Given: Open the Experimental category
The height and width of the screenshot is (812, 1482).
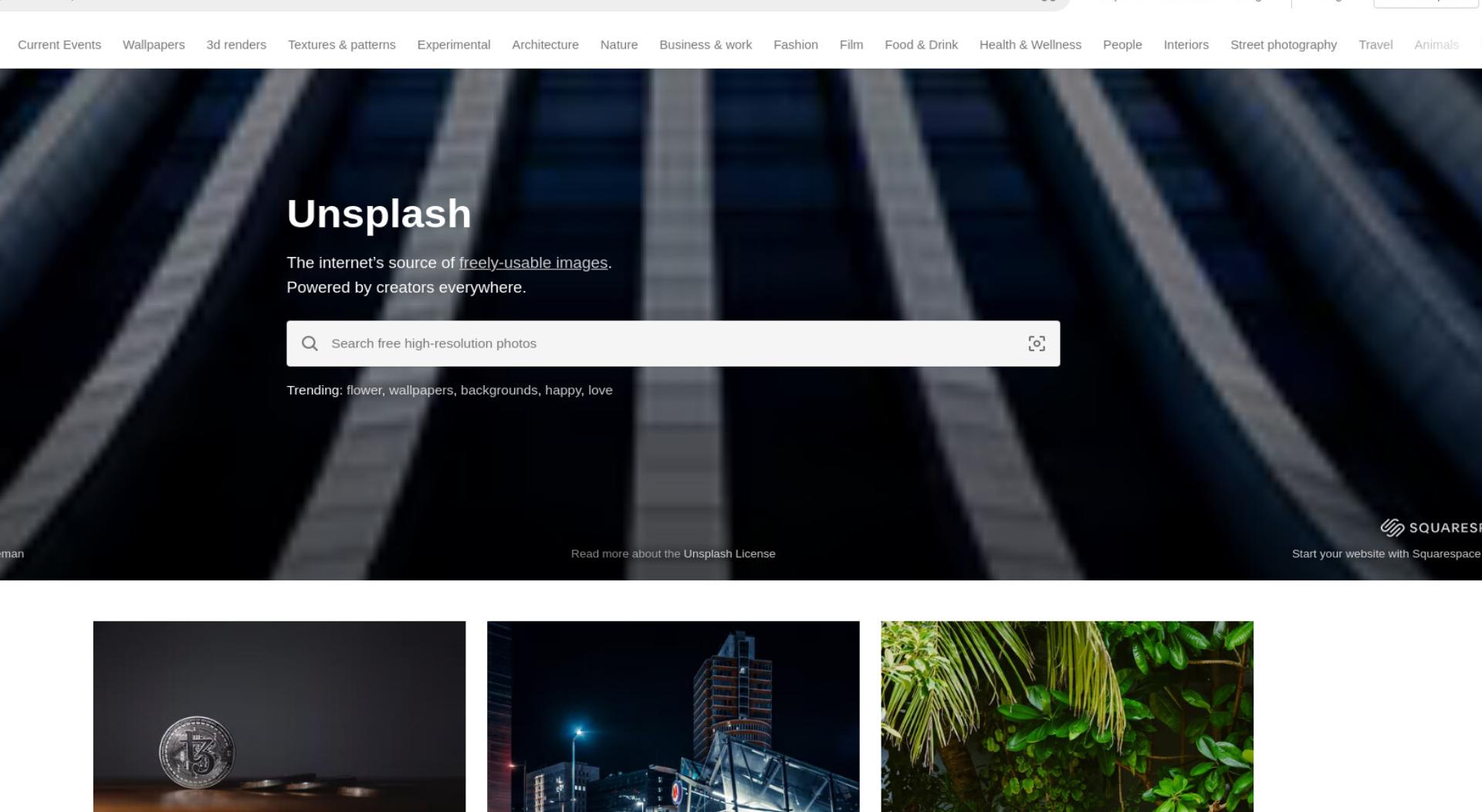Looking at the screenshot, I should tap(454, 45).
